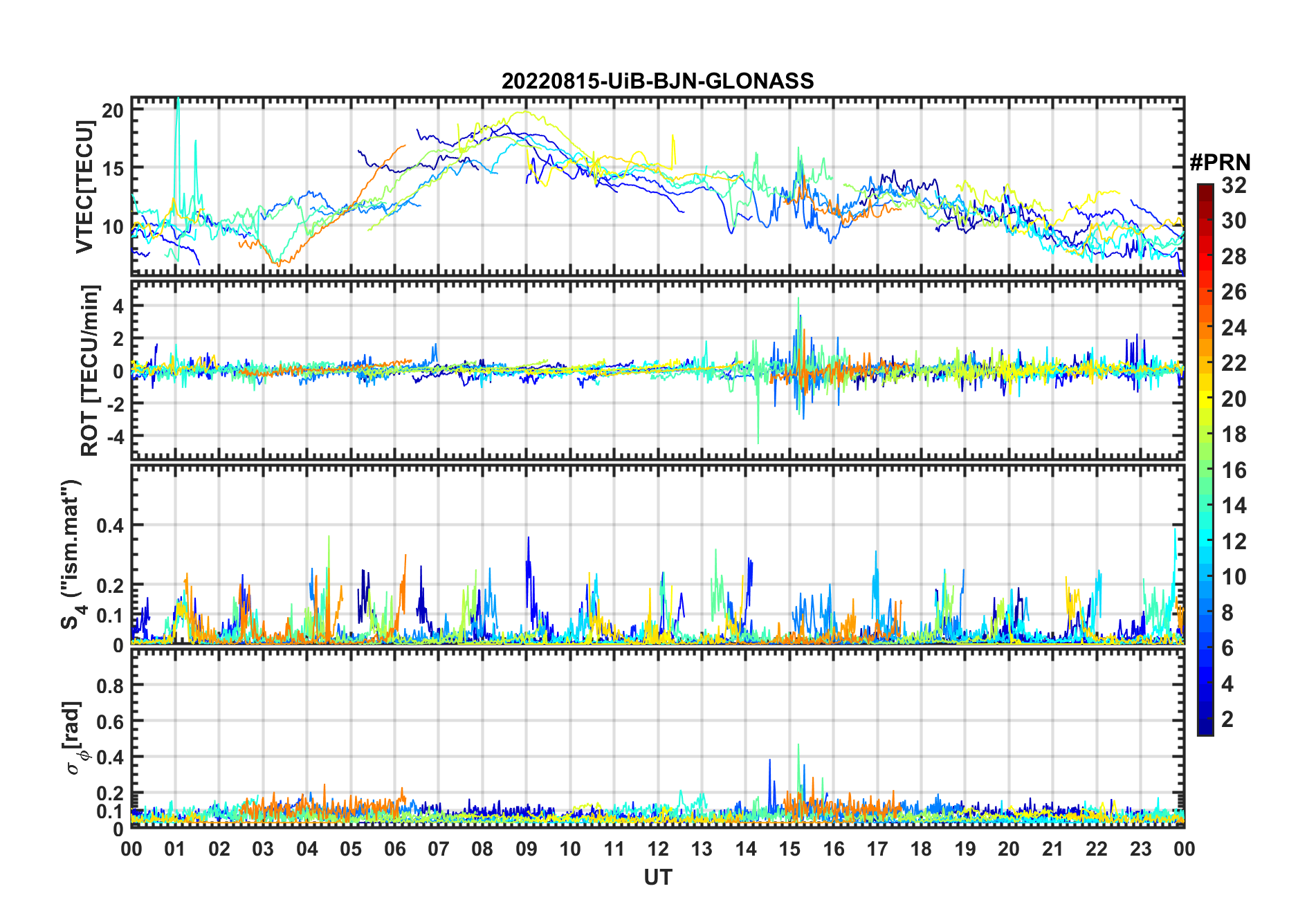The height and width of the screenshot is (920, 1316).
Task: Click the x-axis tick label 21
Action: [1052, 849]
